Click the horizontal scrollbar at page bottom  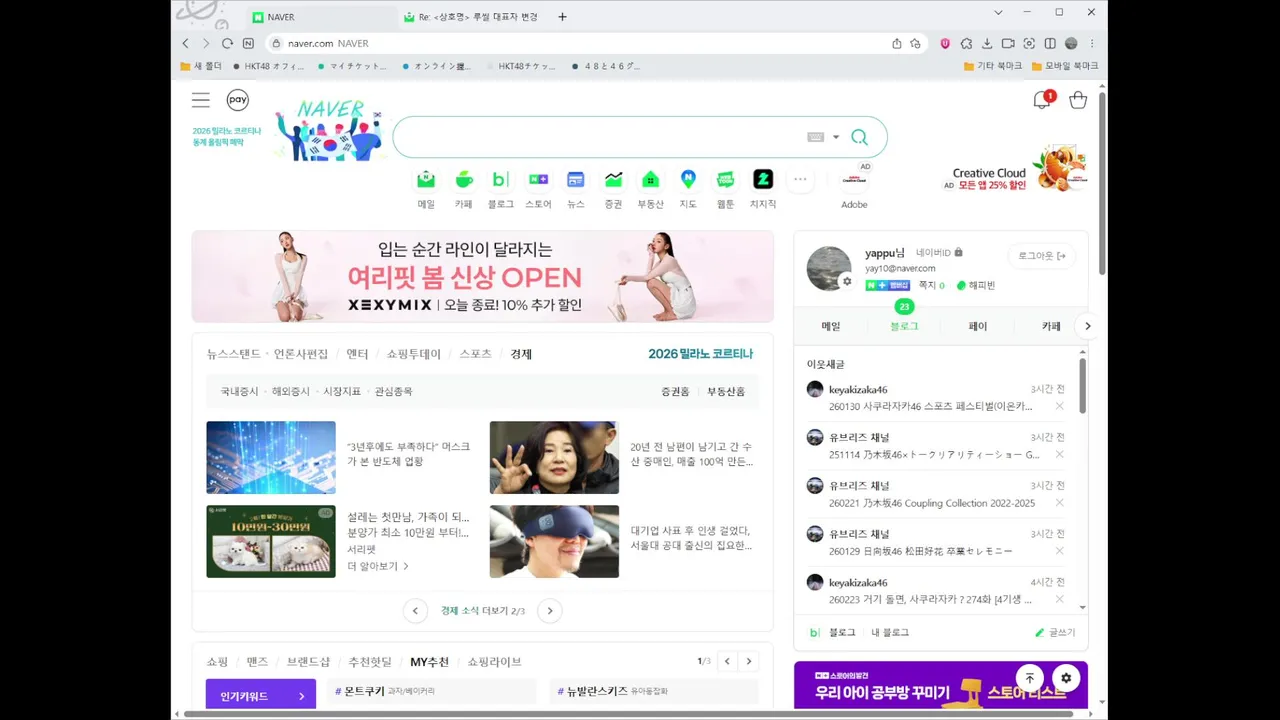628,714
